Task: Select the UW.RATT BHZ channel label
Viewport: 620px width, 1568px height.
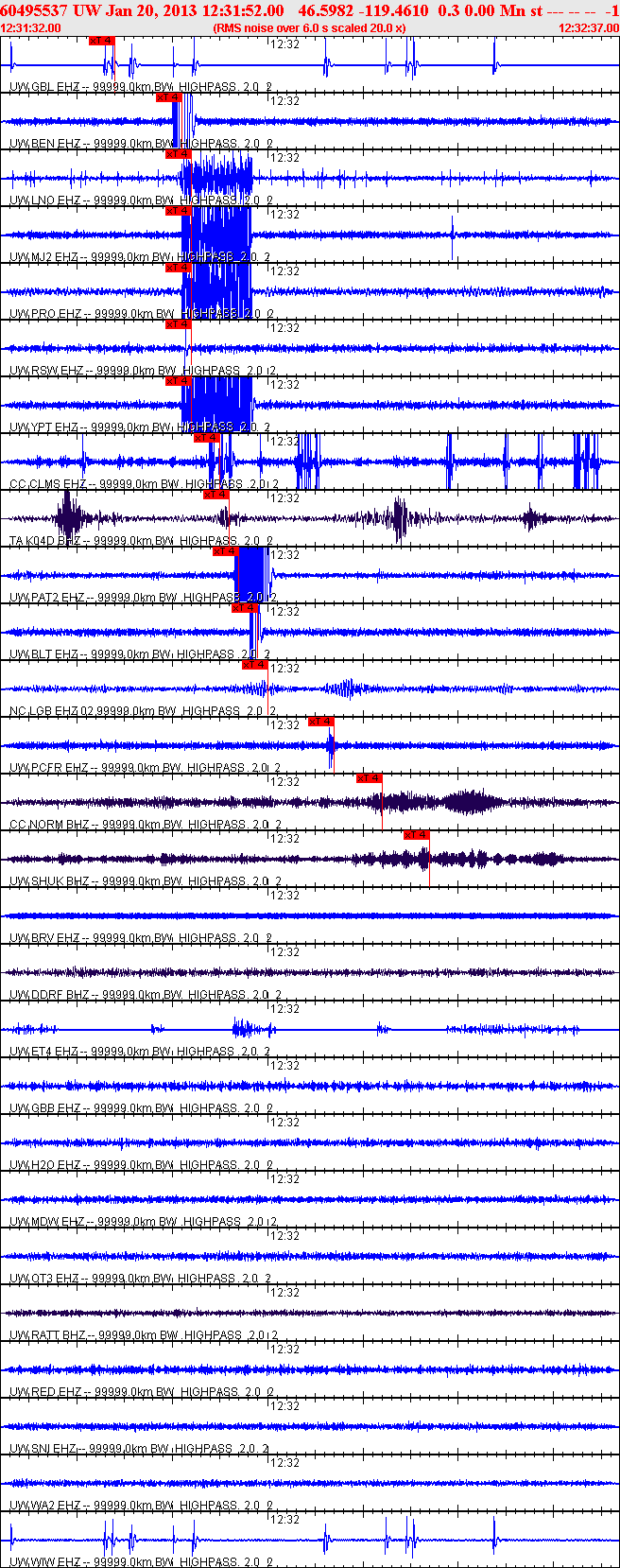Action: click(x=48, y=1335)
